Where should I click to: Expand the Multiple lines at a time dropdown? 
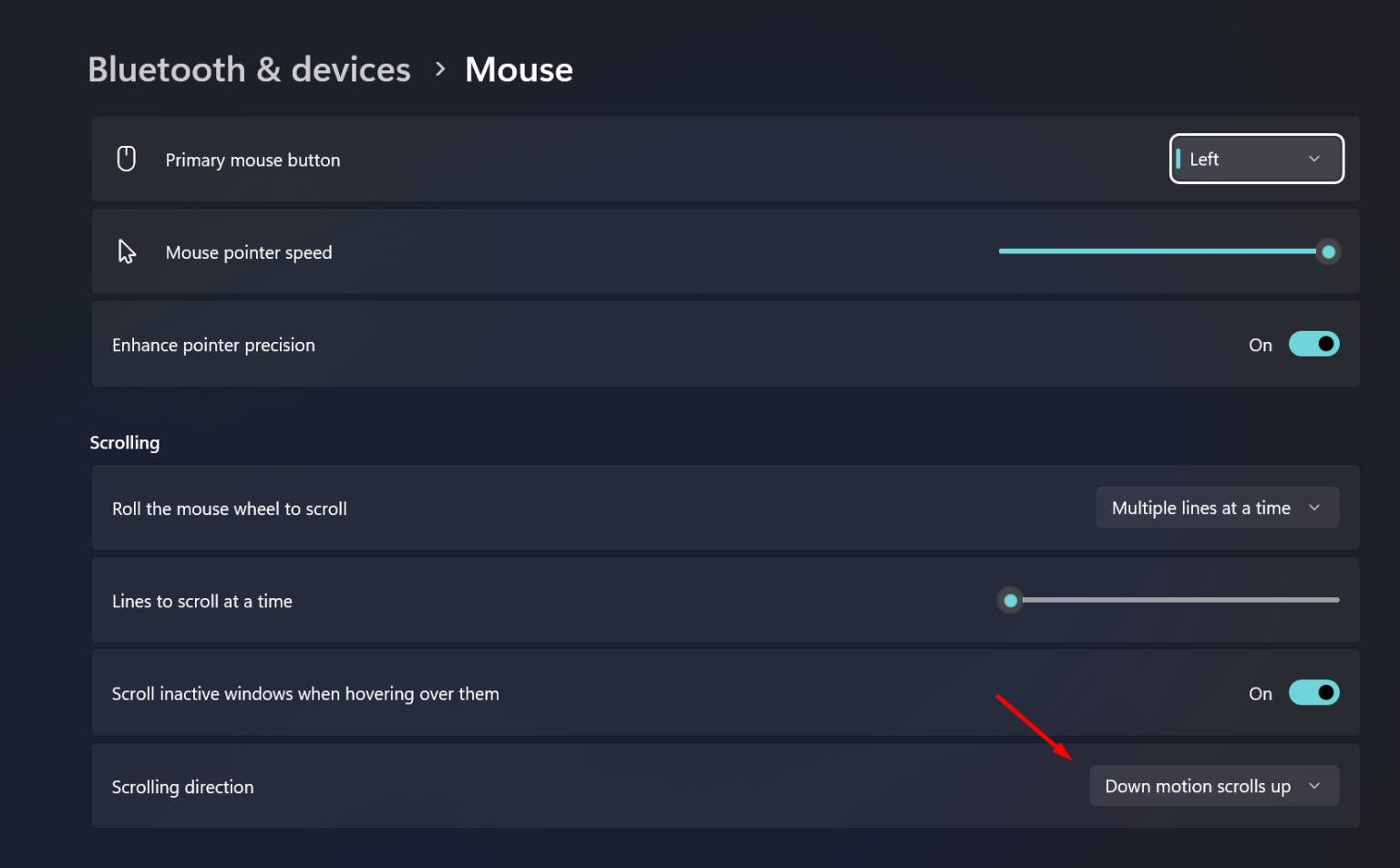click(1217, 508)
